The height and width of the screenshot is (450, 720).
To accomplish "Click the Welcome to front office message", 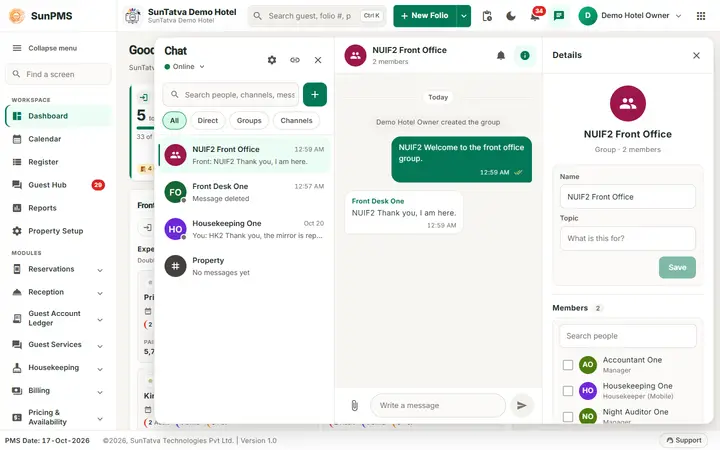I will 461,159.
